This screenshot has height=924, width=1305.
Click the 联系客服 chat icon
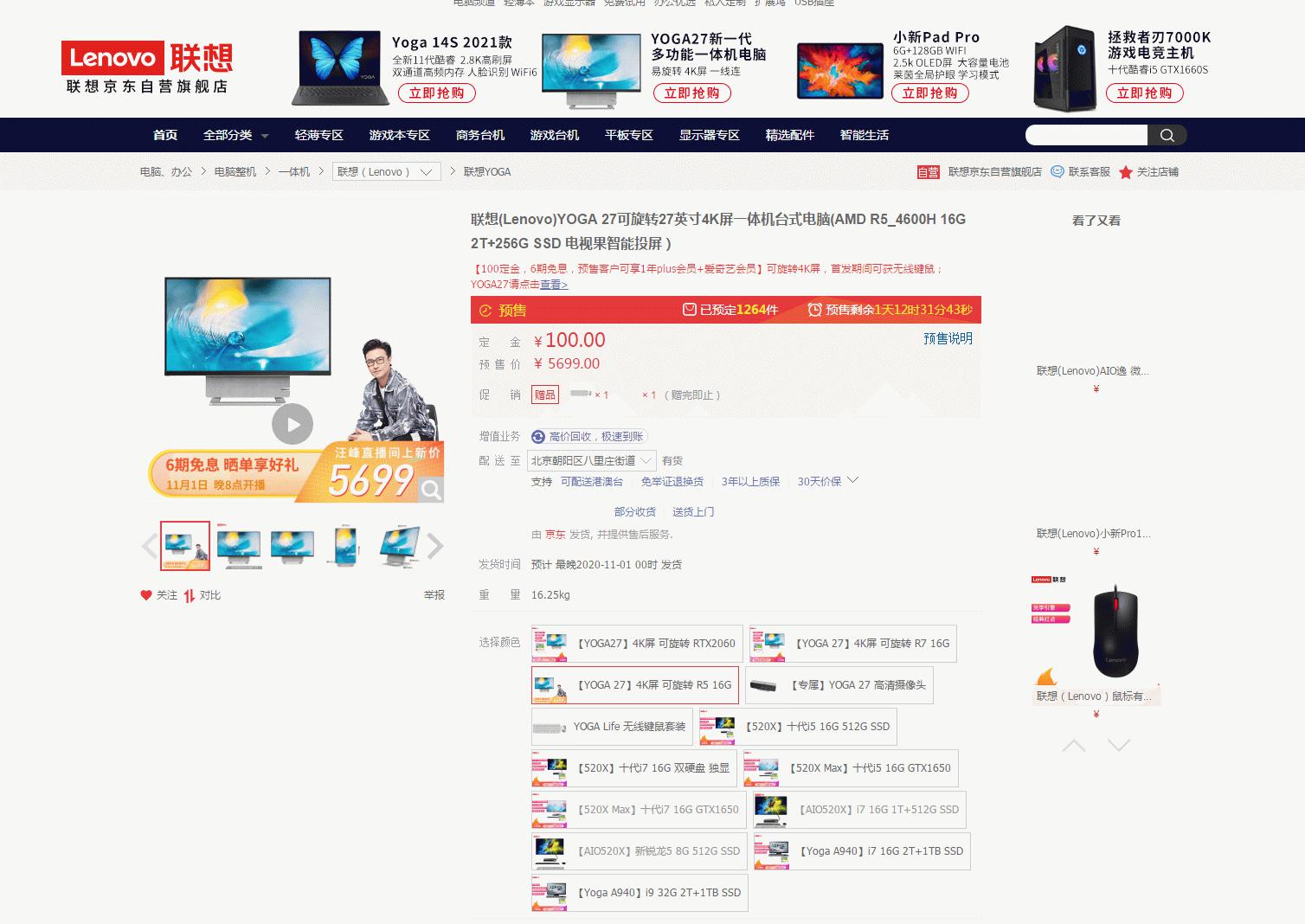tap(1057, 171)
